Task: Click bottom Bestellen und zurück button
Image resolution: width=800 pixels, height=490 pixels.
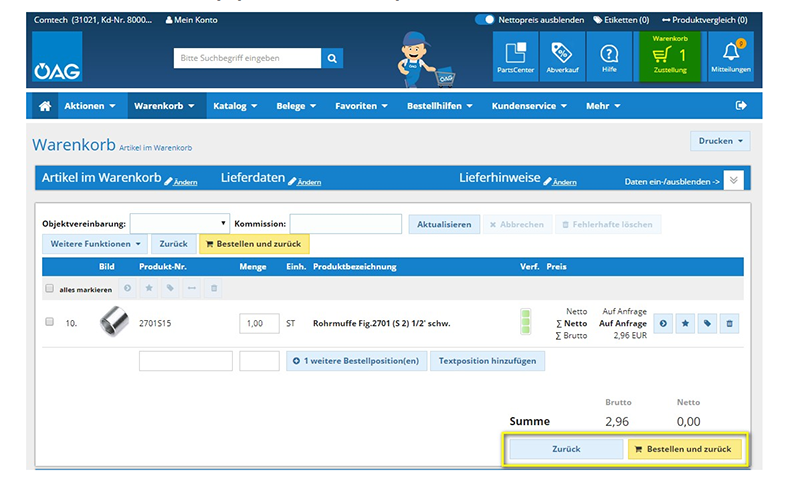Action: (685, 449)
